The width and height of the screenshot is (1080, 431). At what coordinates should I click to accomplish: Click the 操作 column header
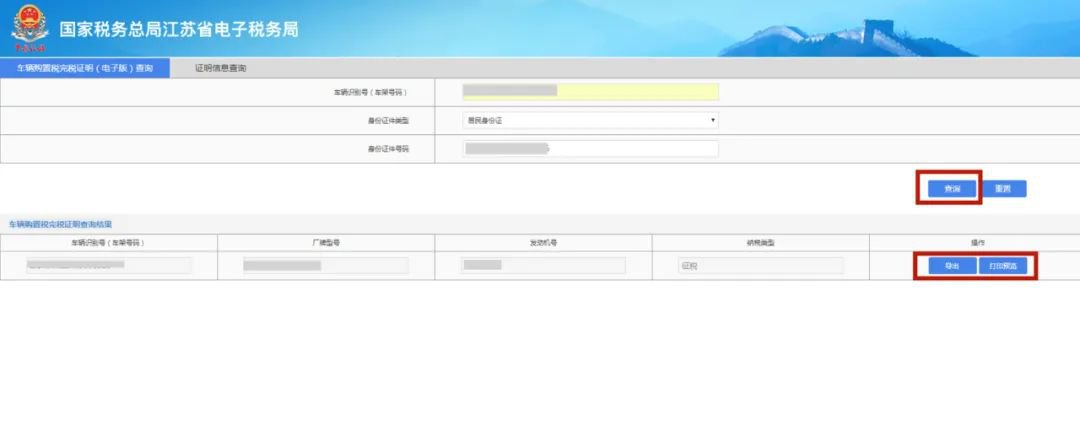coord(976,242)
